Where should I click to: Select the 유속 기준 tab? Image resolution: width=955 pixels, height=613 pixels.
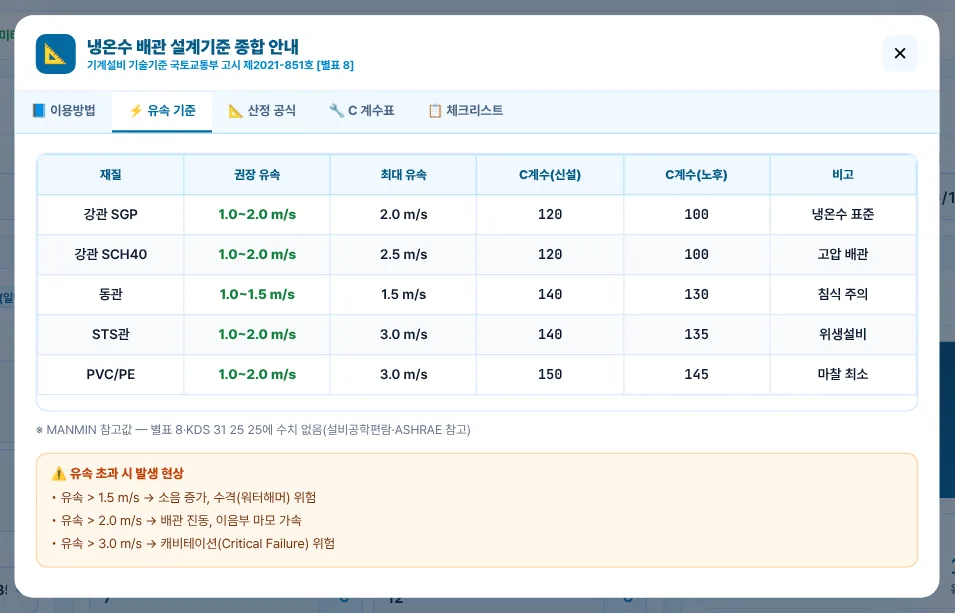(162, 111)
